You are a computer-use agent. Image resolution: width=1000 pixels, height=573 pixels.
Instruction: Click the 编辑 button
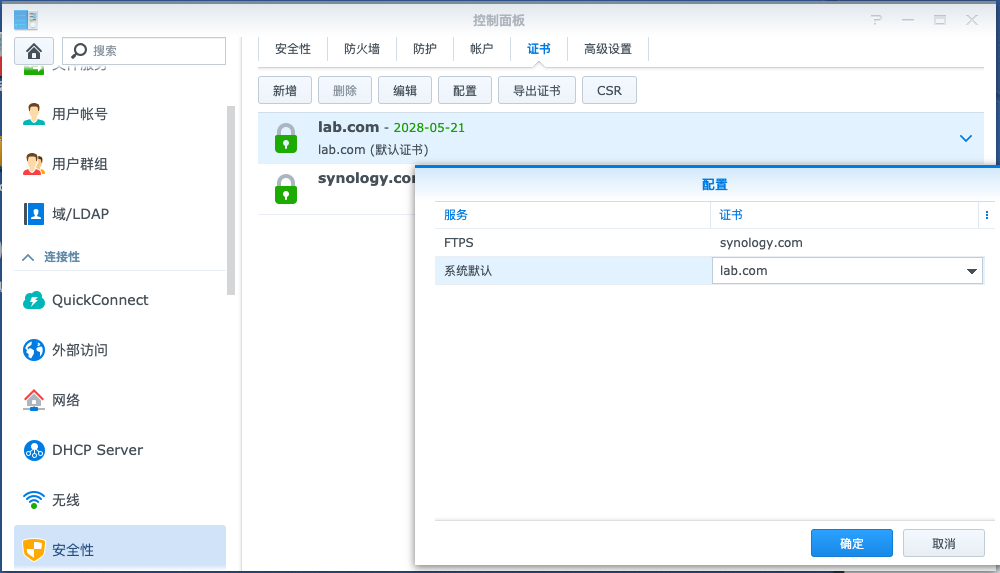pos(405,91)
